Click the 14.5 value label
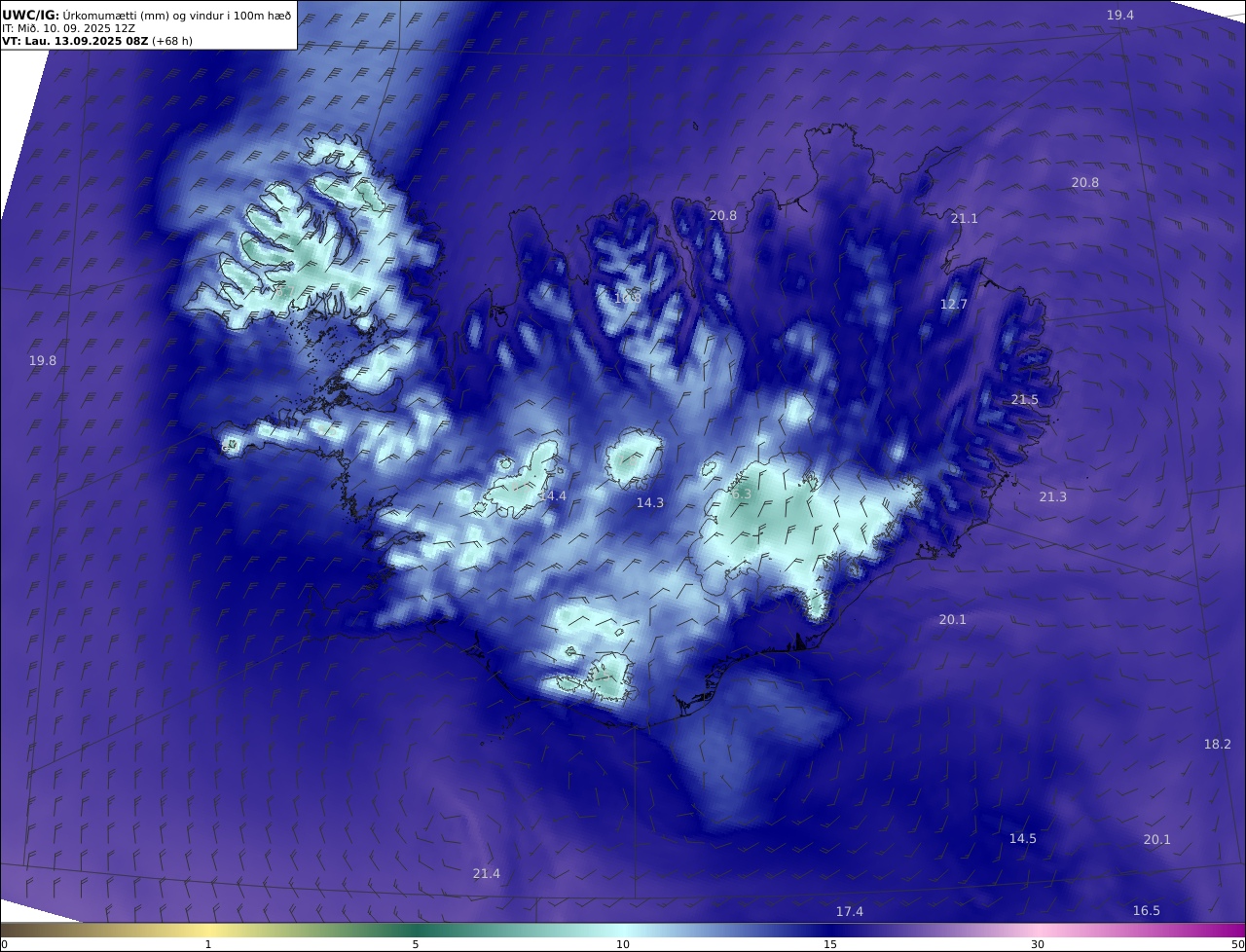This screenshot has width=1246, height=952. (x=1022, y=839)
